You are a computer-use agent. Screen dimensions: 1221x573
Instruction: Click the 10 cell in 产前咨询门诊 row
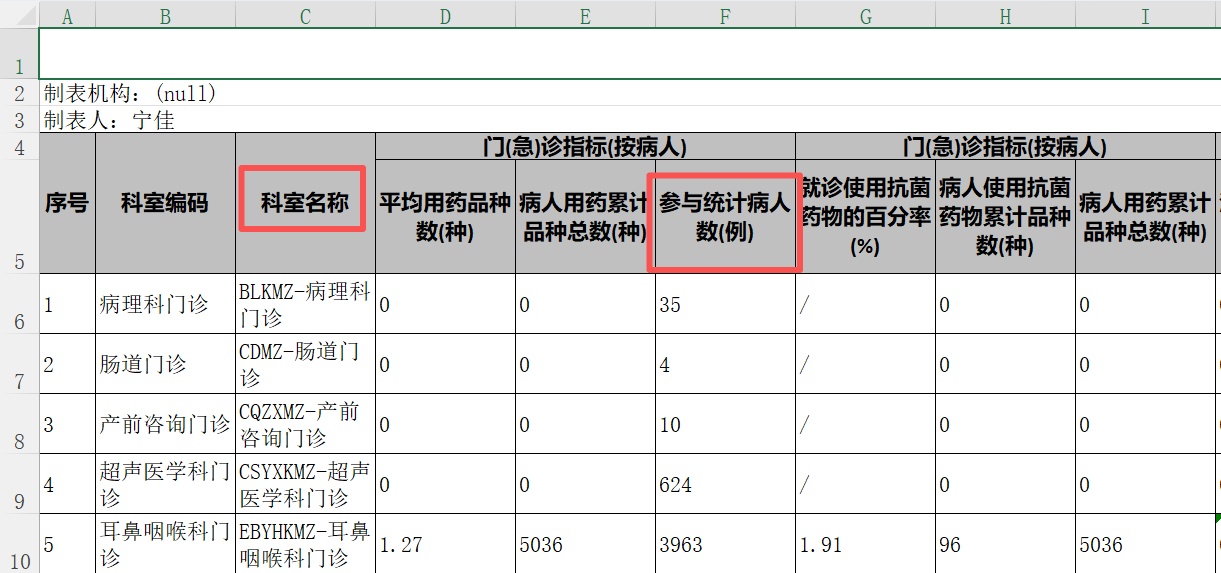point(725,424)
